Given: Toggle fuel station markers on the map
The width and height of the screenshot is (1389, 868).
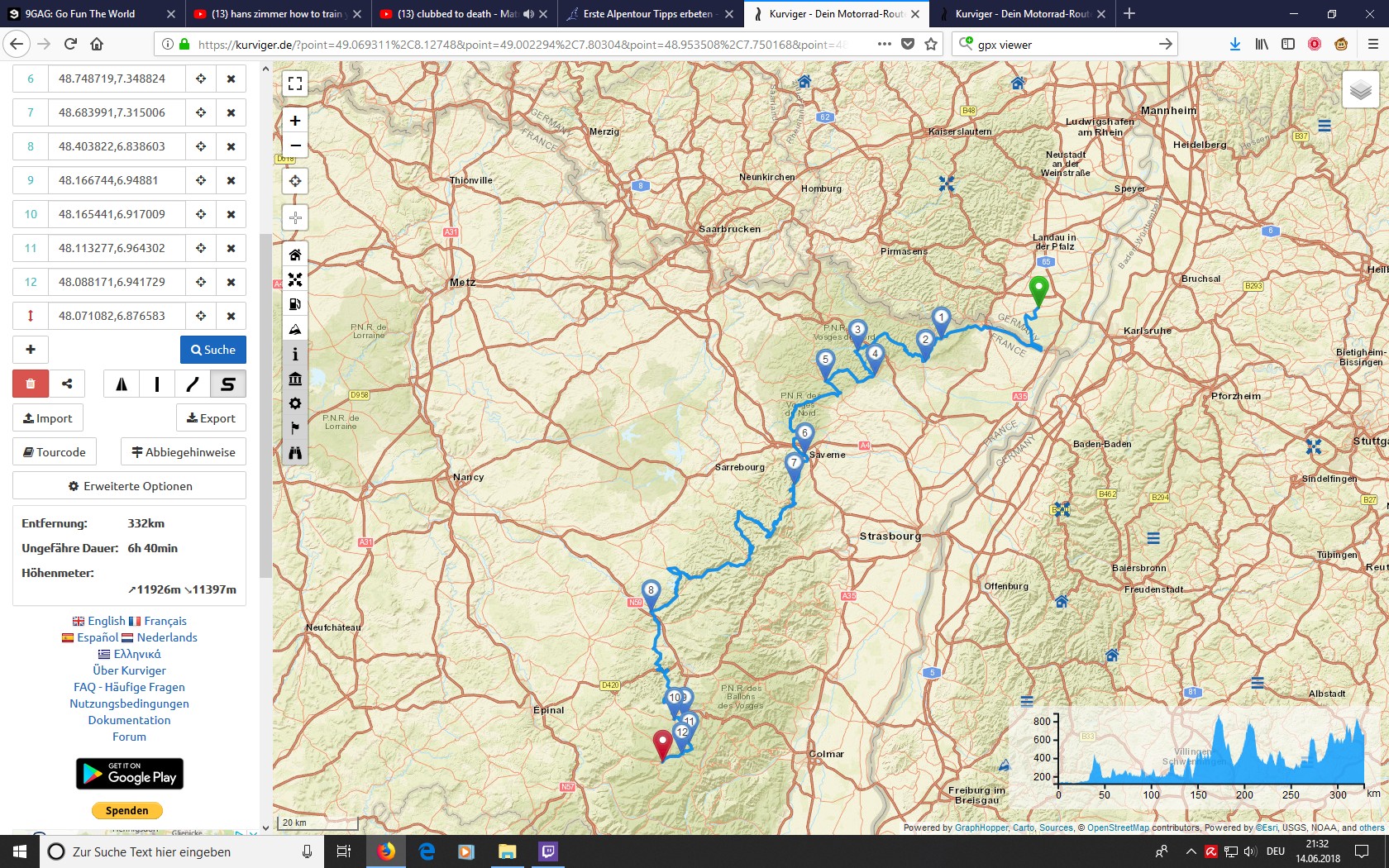Looking at the screenshot, I should 295,304.
